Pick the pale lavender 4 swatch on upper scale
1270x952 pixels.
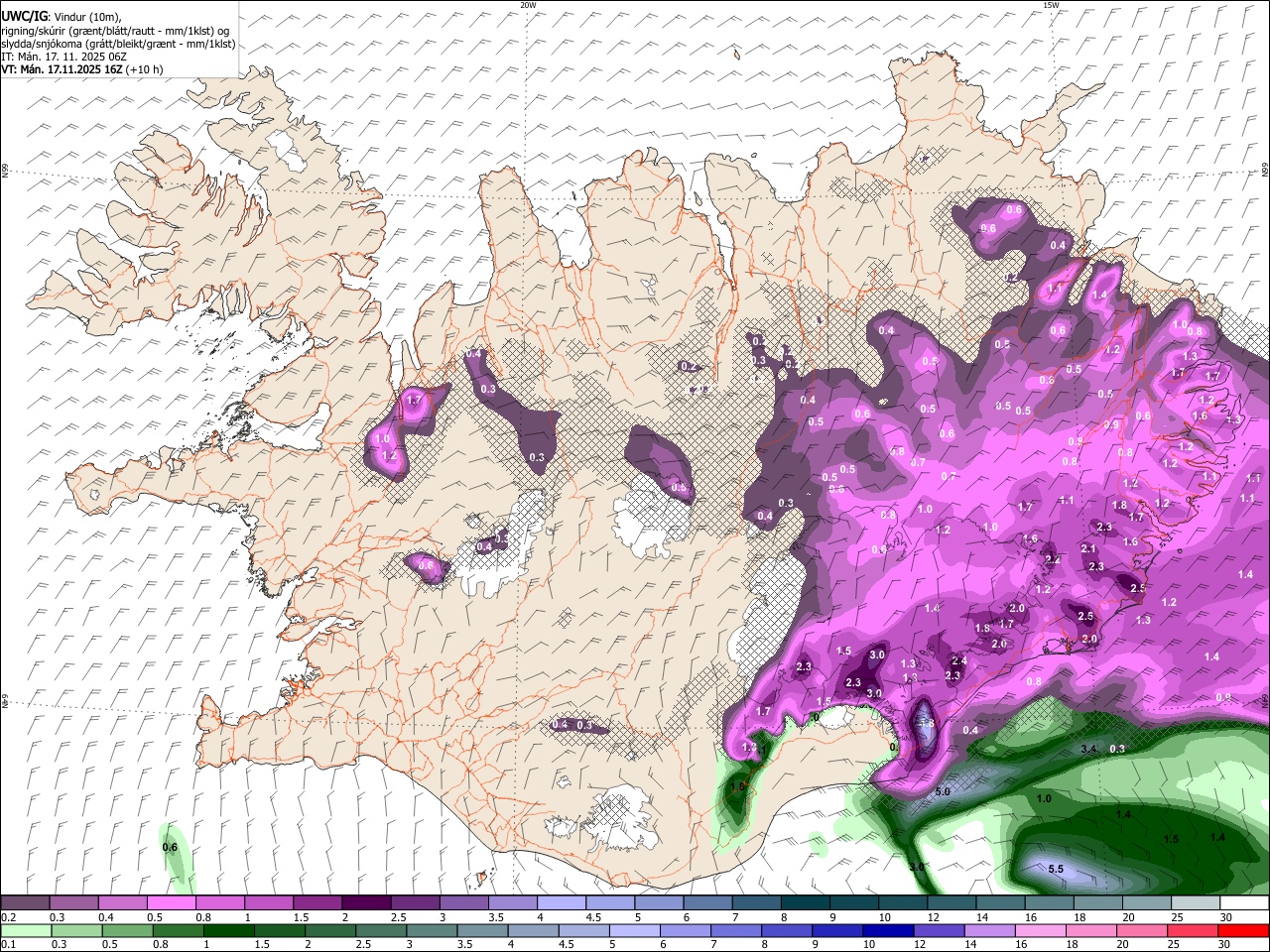pyautogui.click(x=562, y=903)
